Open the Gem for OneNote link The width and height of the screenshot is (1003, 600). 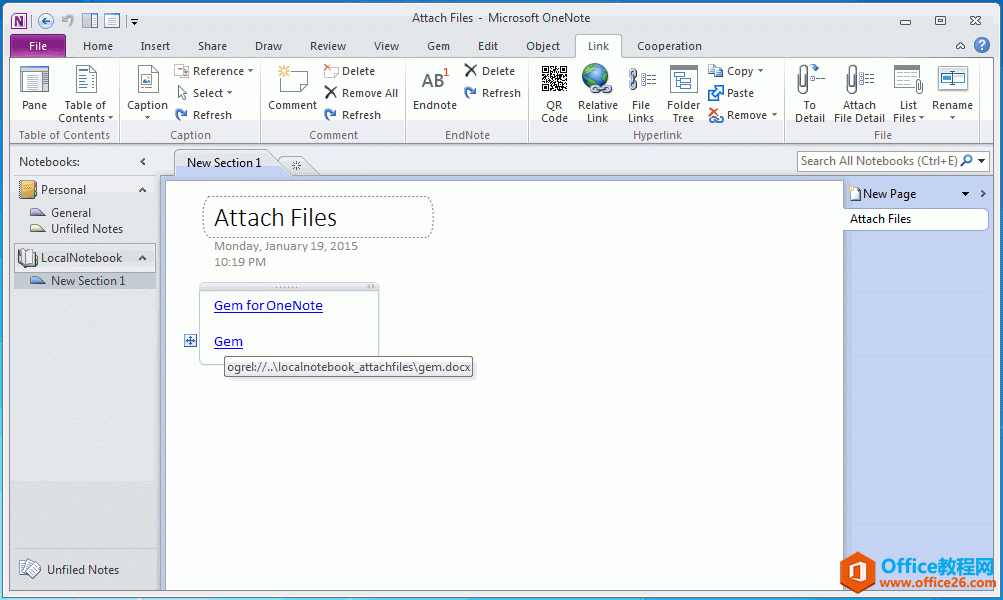[268, 306]
